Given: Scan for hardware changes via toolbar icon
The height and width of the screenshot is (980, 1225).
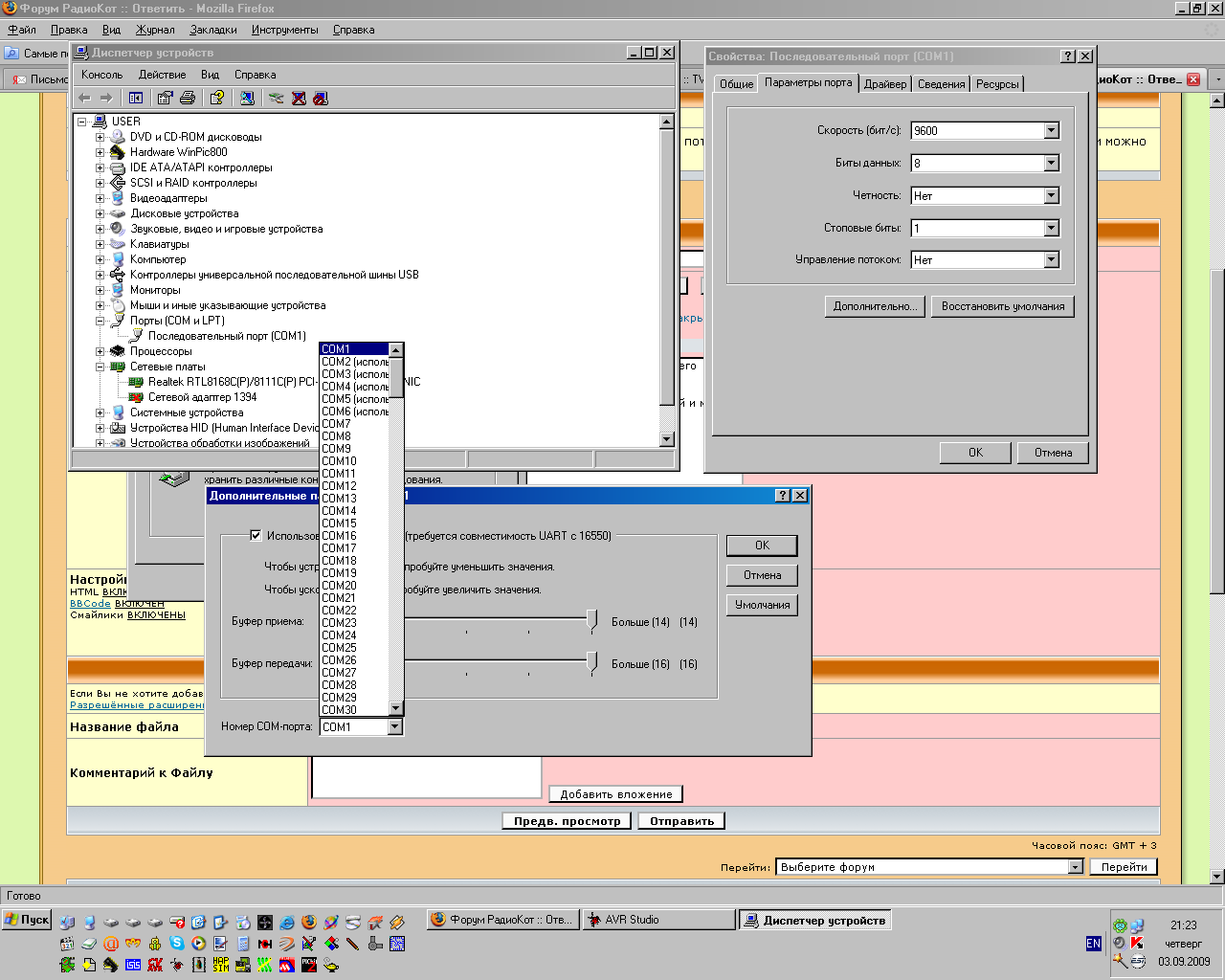Looking at the screenshot, I should 247,98.
